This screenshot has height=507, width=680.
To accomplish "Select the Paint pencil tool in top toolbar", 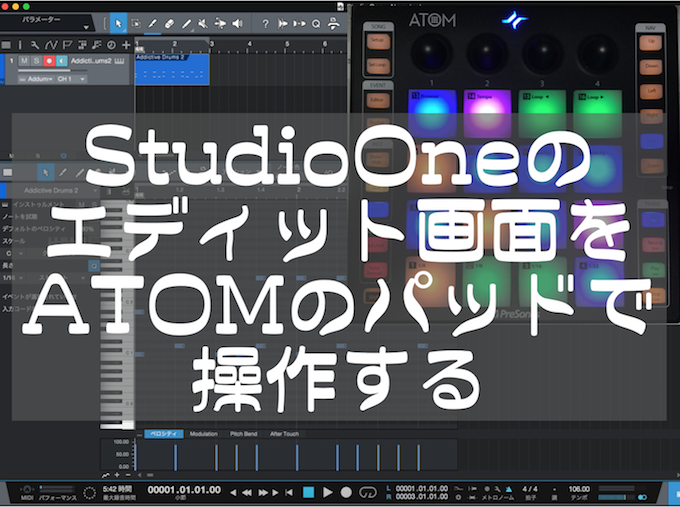I will point(152,23).
